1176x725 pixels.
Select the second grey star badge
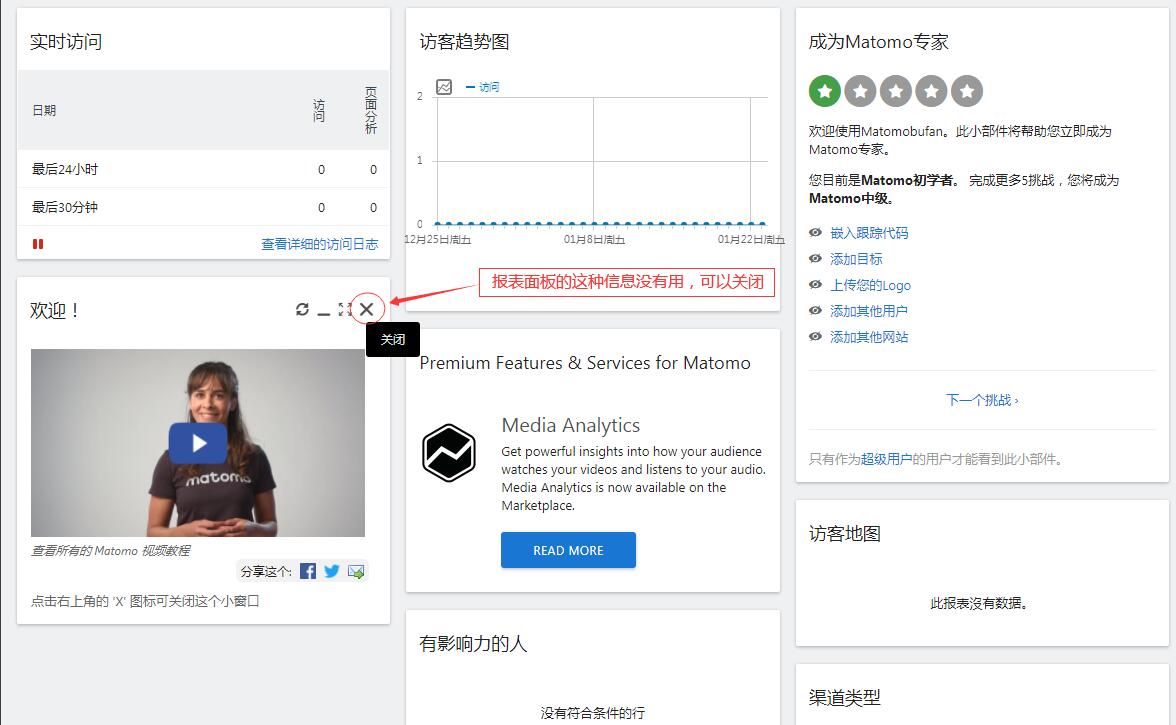[x=860, y=91]
